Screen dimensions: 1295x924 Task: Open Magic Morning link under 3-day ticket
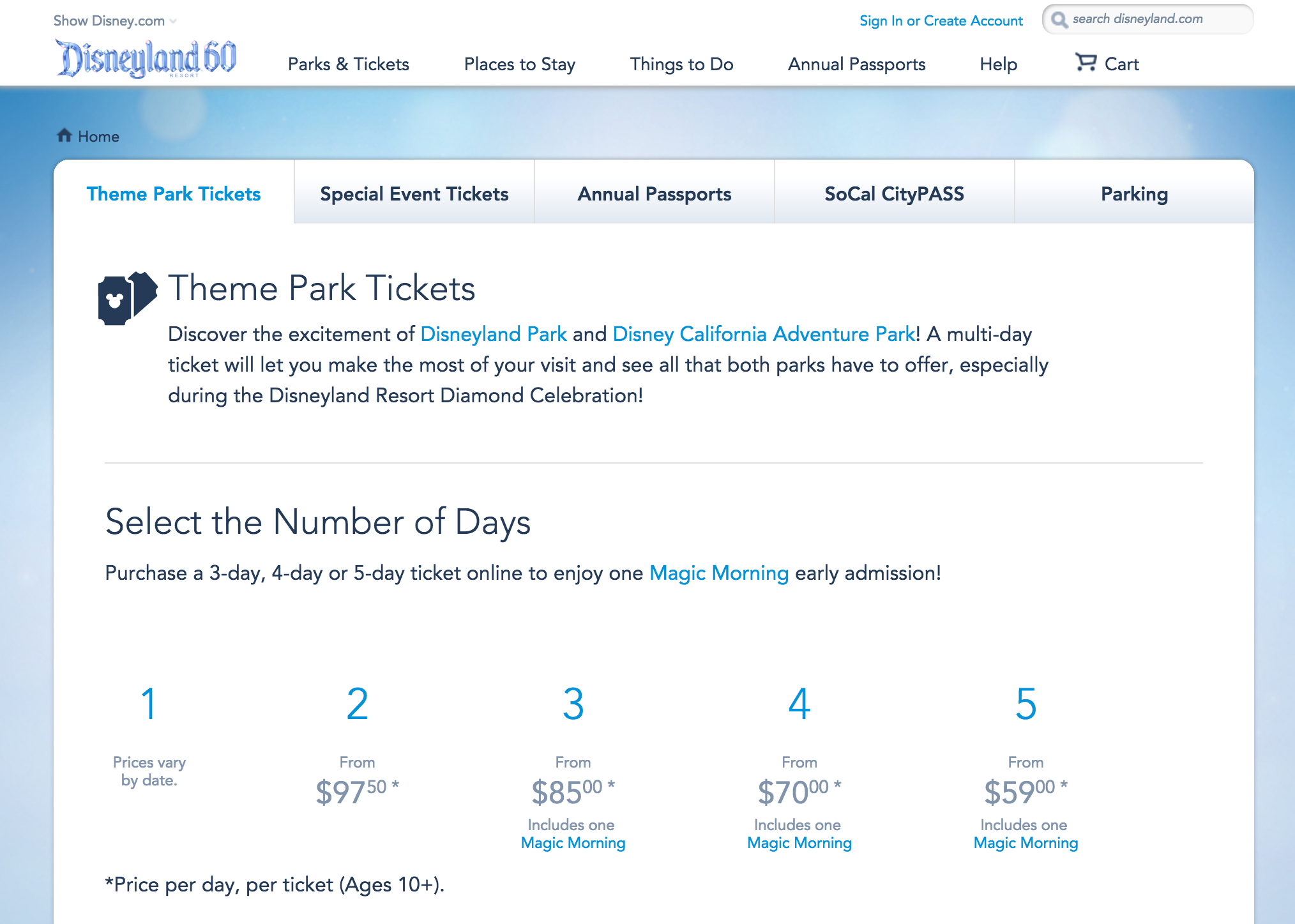tap(573, 843)
